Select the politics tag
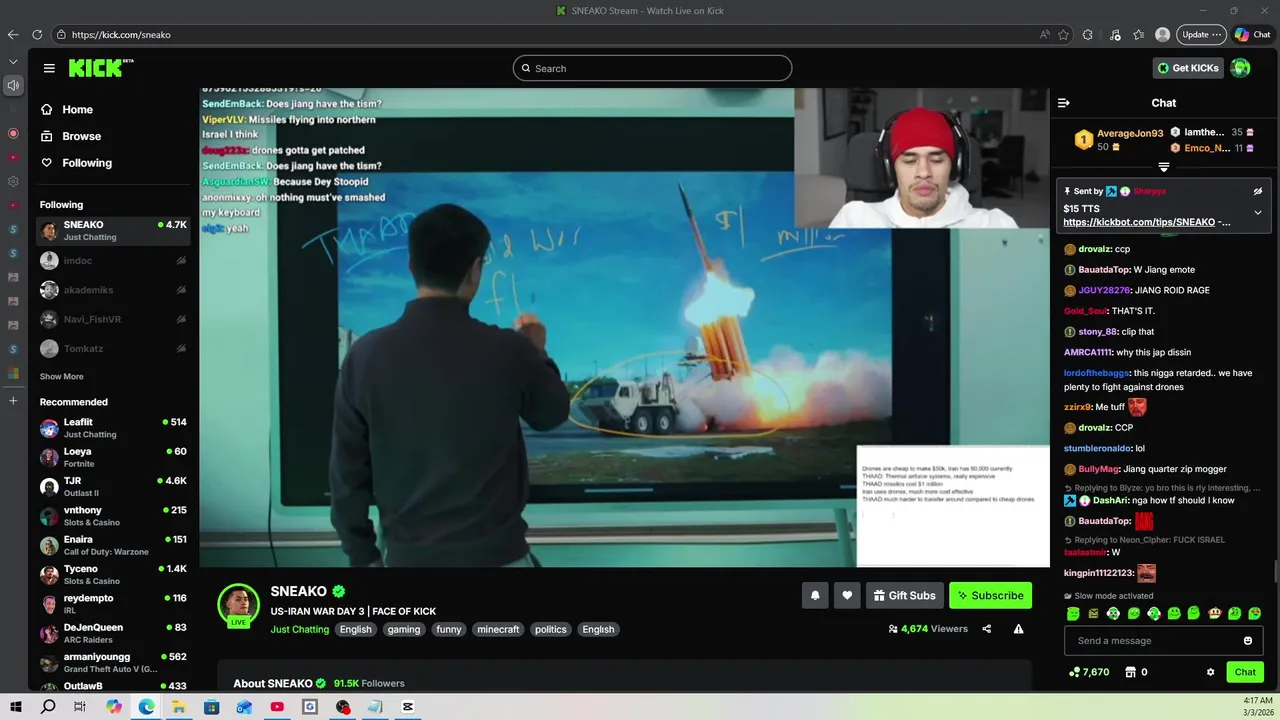Viewport: 1280px width, 720px height. click(x=550, y=629)
